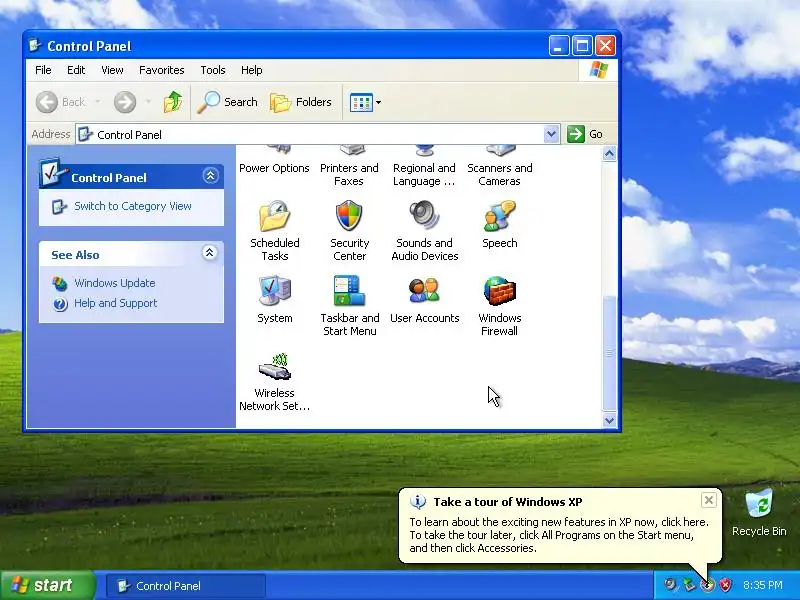Click the Scanners and Cameras label
The height and width of the screenshot is (600, 800).
tap(499, 174)
